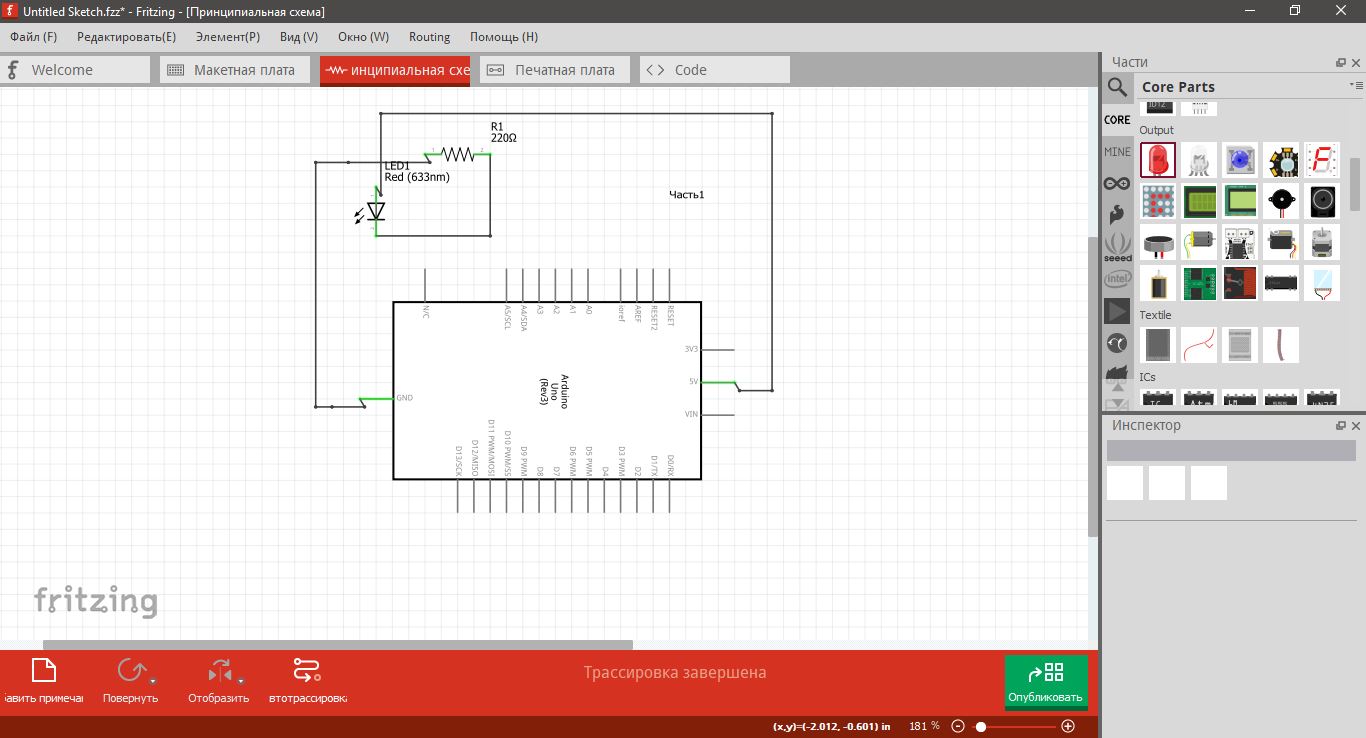Open the Вид menu
Screen dimensions: 1366x738
tap(299, 37)
